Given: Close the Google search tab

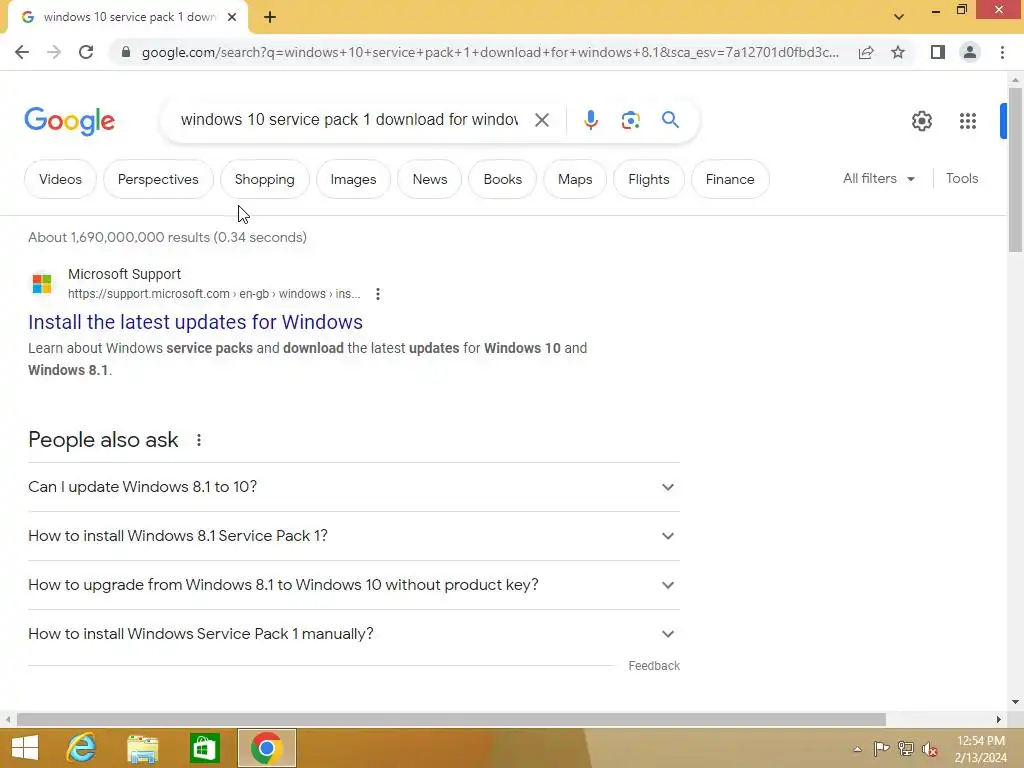Looking at the screenshot, I should 232,17.
